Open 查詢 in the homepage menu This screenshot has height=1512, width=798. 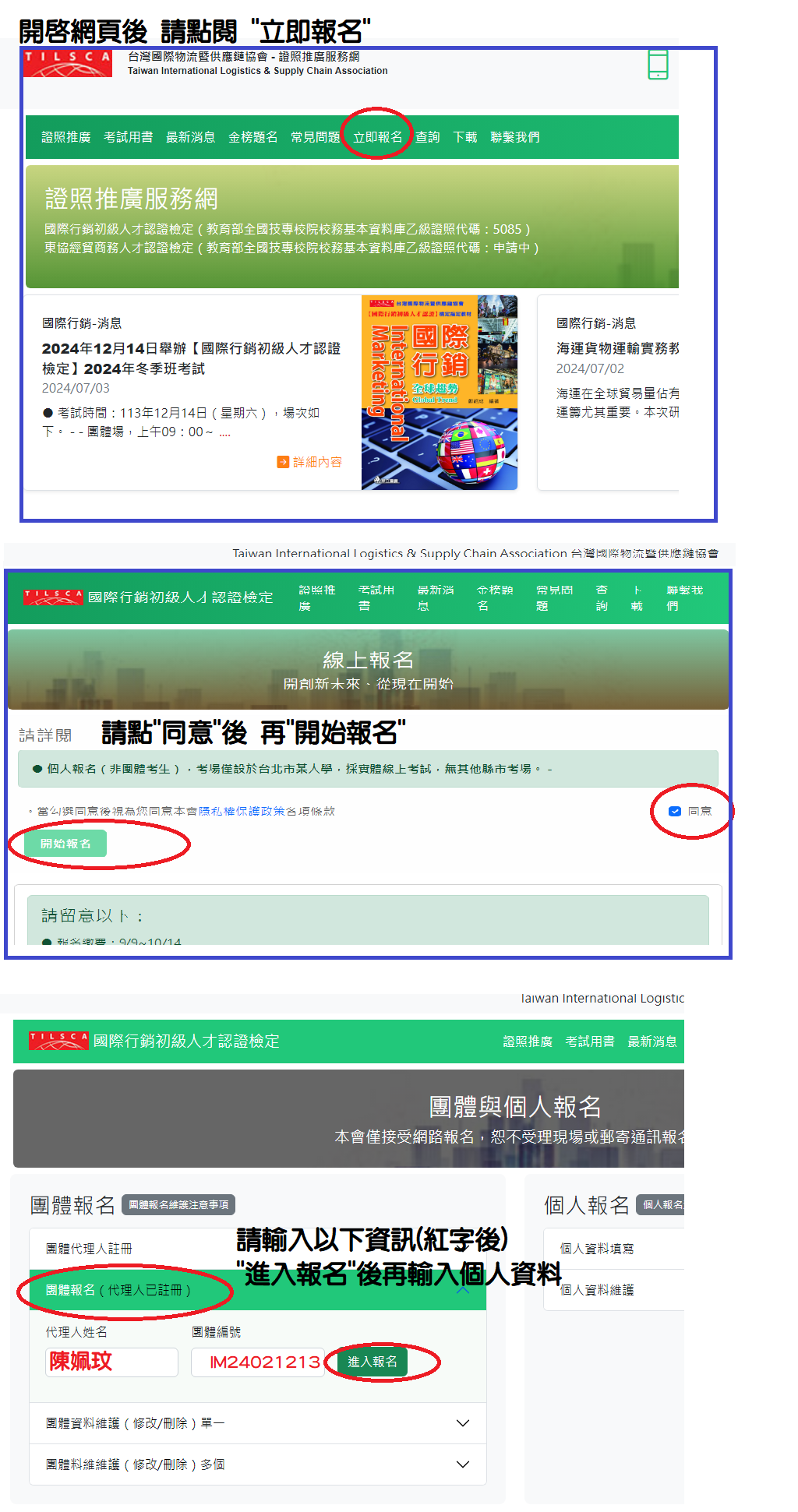pos(428,137)
